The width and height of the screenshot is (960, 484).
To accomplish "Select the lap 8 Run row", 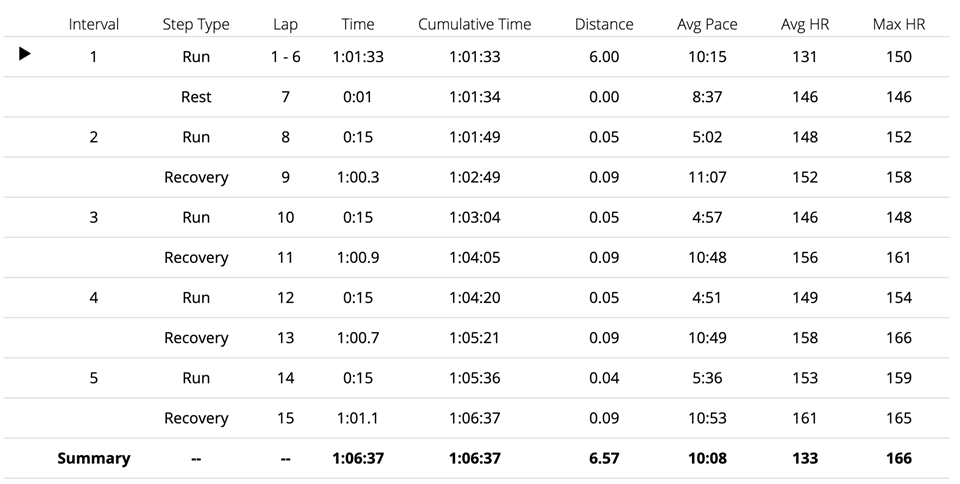I will click(476, 137).
